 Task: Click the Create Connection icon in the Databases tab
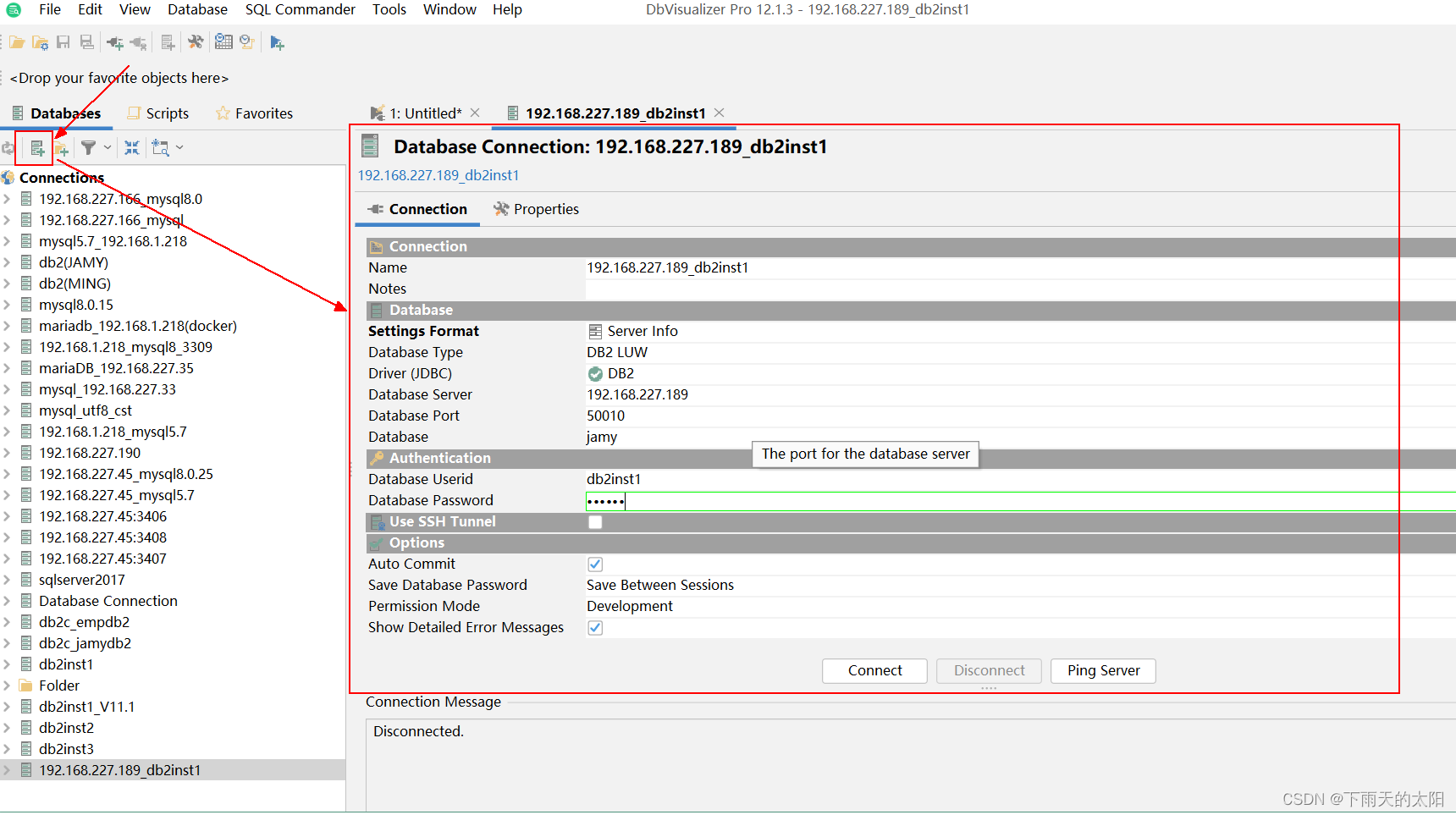coord(37,149)
